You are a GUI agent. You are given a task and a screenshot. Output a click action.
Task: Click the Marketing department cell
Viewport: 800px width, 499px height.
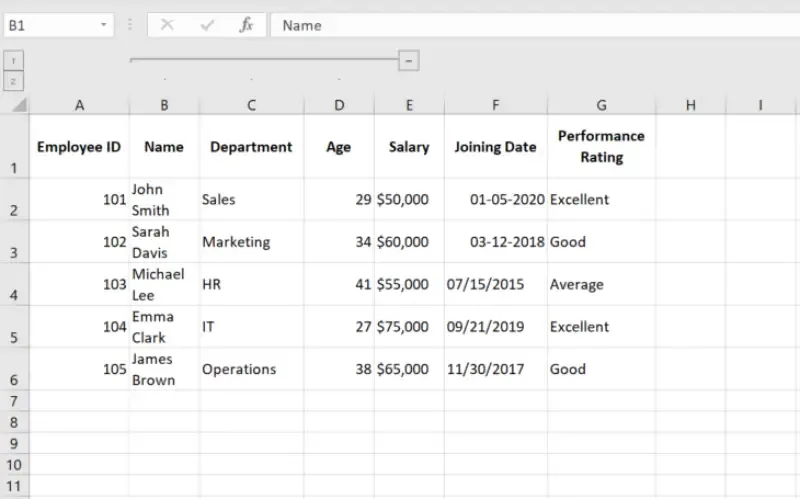coord(251,242)
